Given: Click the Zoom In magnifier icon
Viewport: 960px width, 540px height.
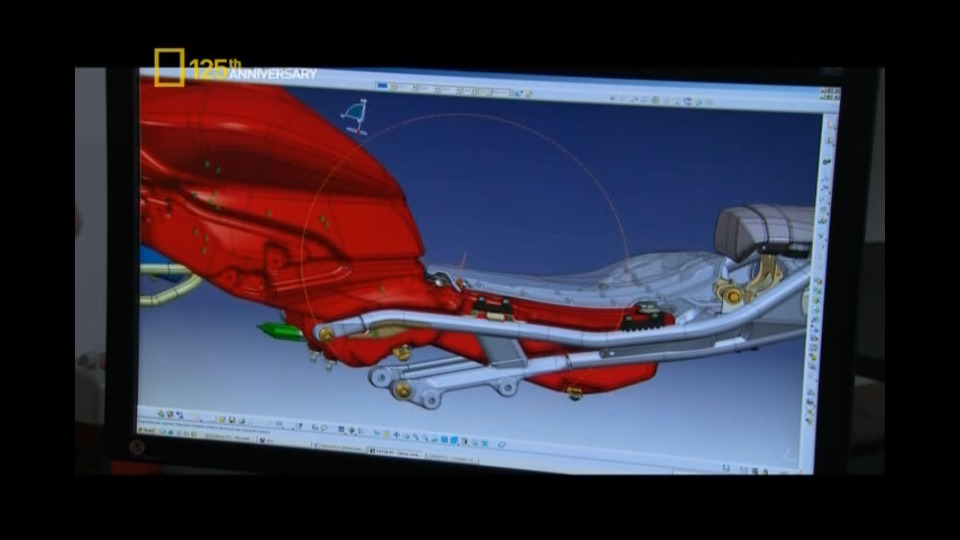Looking at the screenshot, I should click(x=416, y=437).
